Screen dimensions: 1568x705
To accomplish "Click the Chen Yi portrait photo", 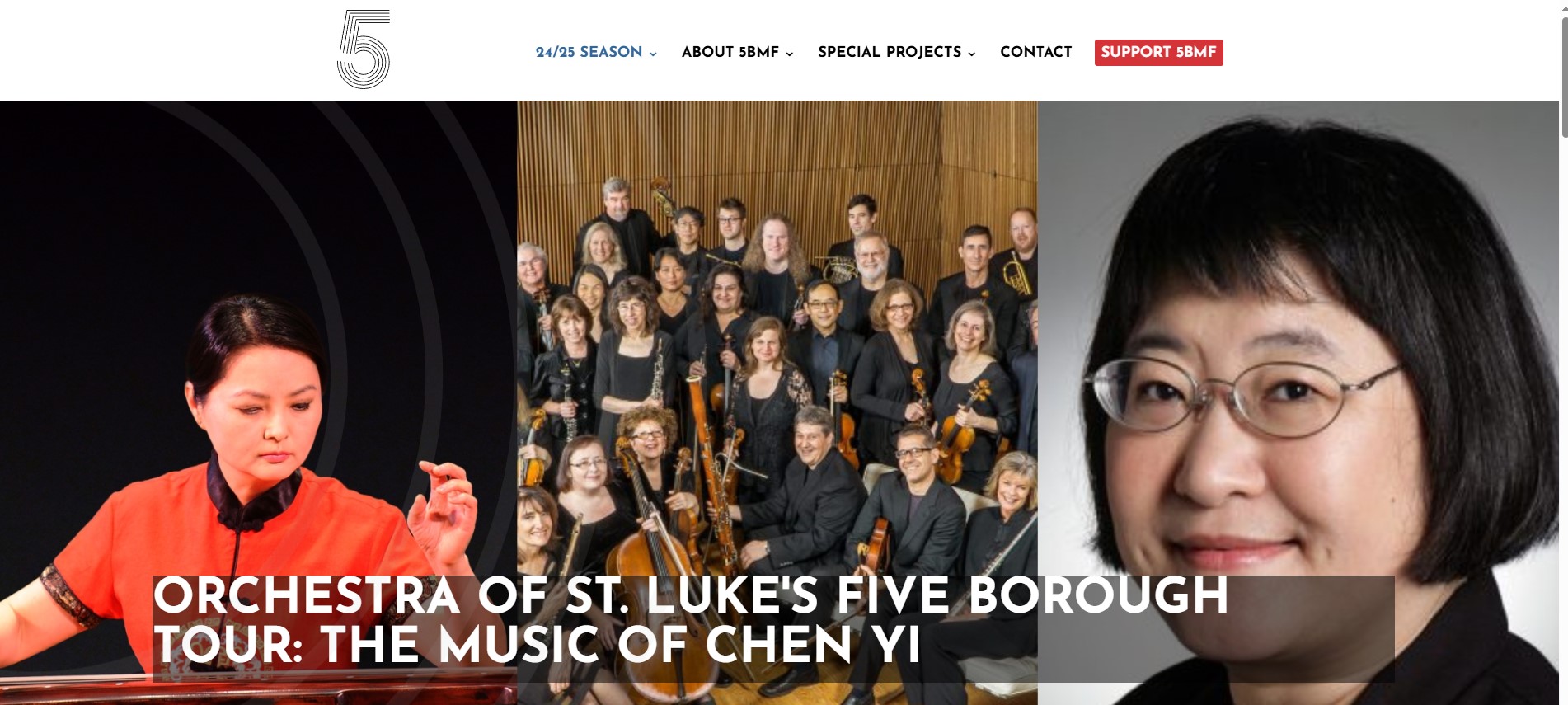I will pyautogui.click(x=1298, y=402).
